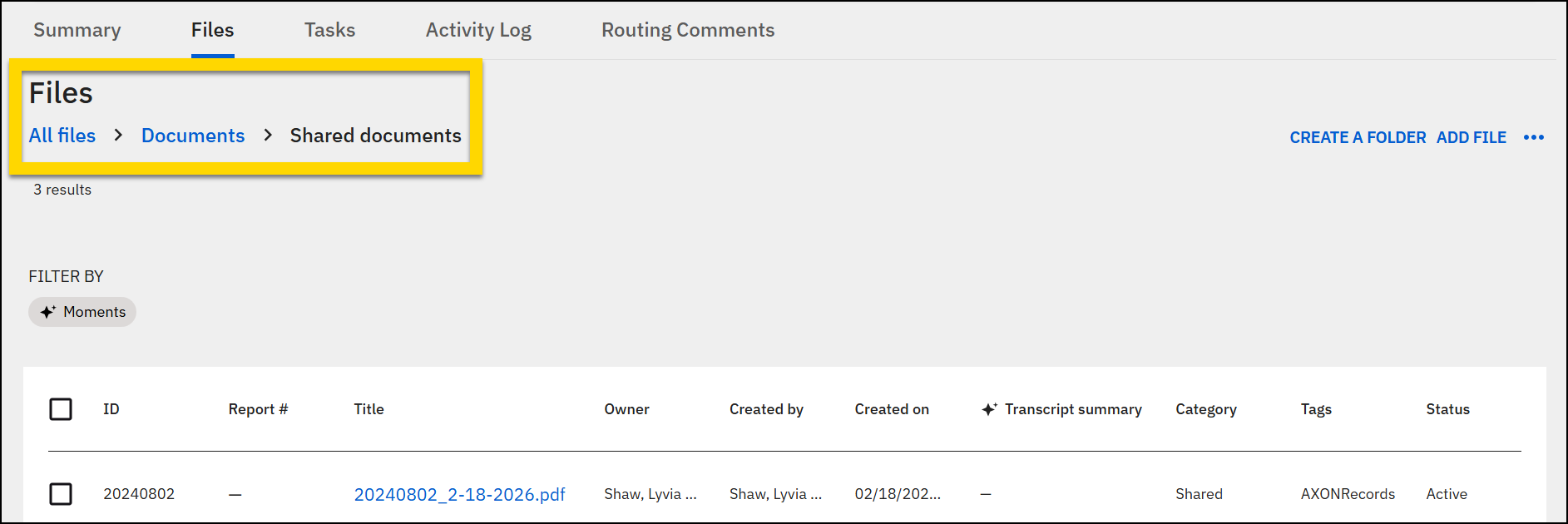Sort the table by Title column

point(369,408)
